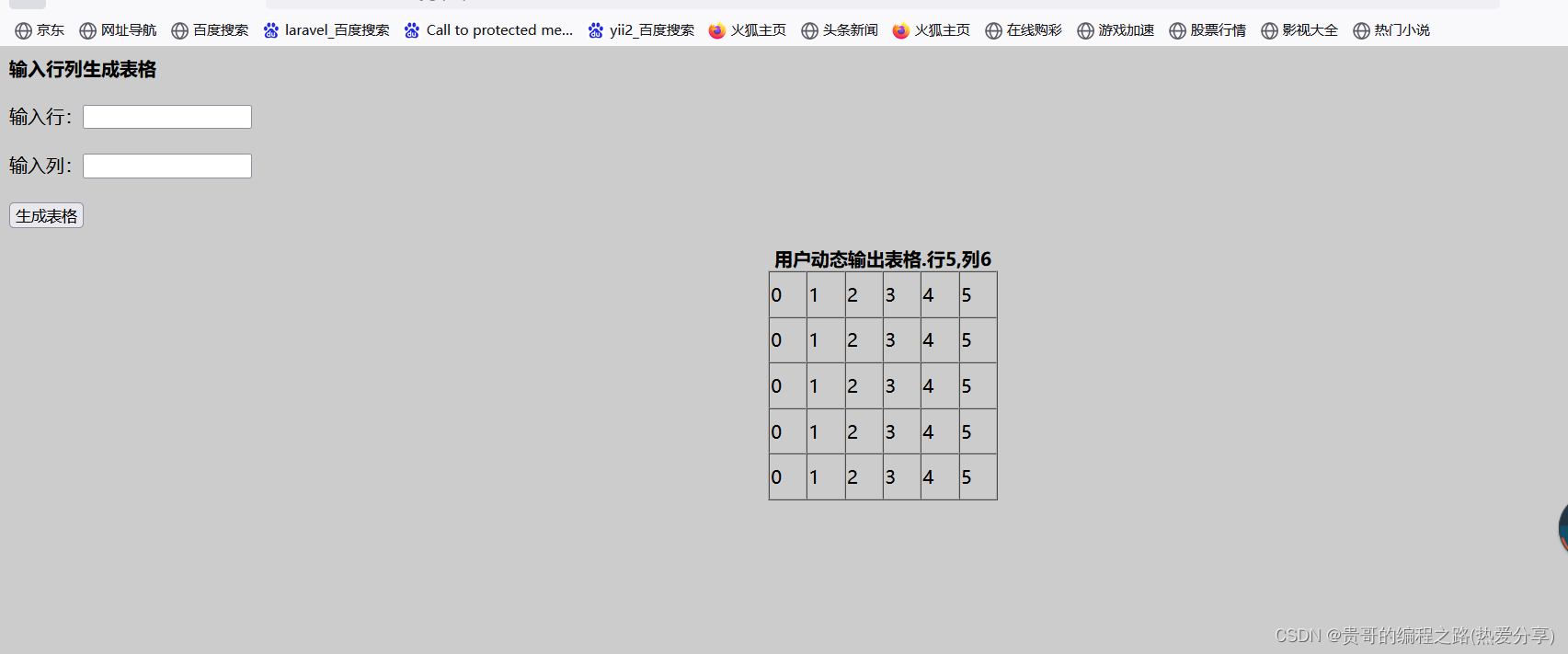This screenshot has width=1568, height=654.
Task: Click the globe icon beside 京东
Action: (x=23, y=31)
